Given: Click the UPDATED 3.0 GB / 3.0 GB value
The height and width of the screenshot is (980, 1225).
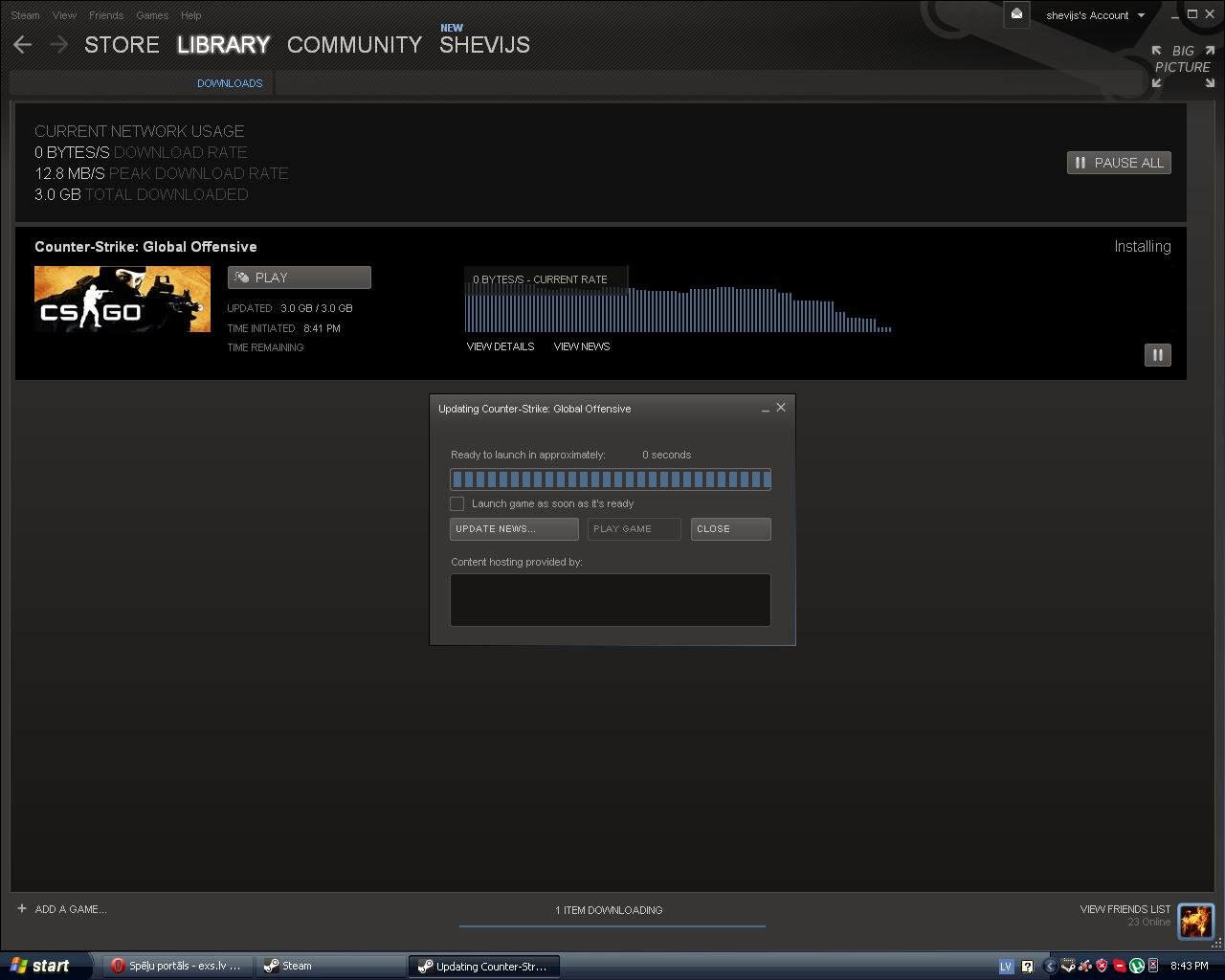Looking at the screenshot, I should 317,308.
